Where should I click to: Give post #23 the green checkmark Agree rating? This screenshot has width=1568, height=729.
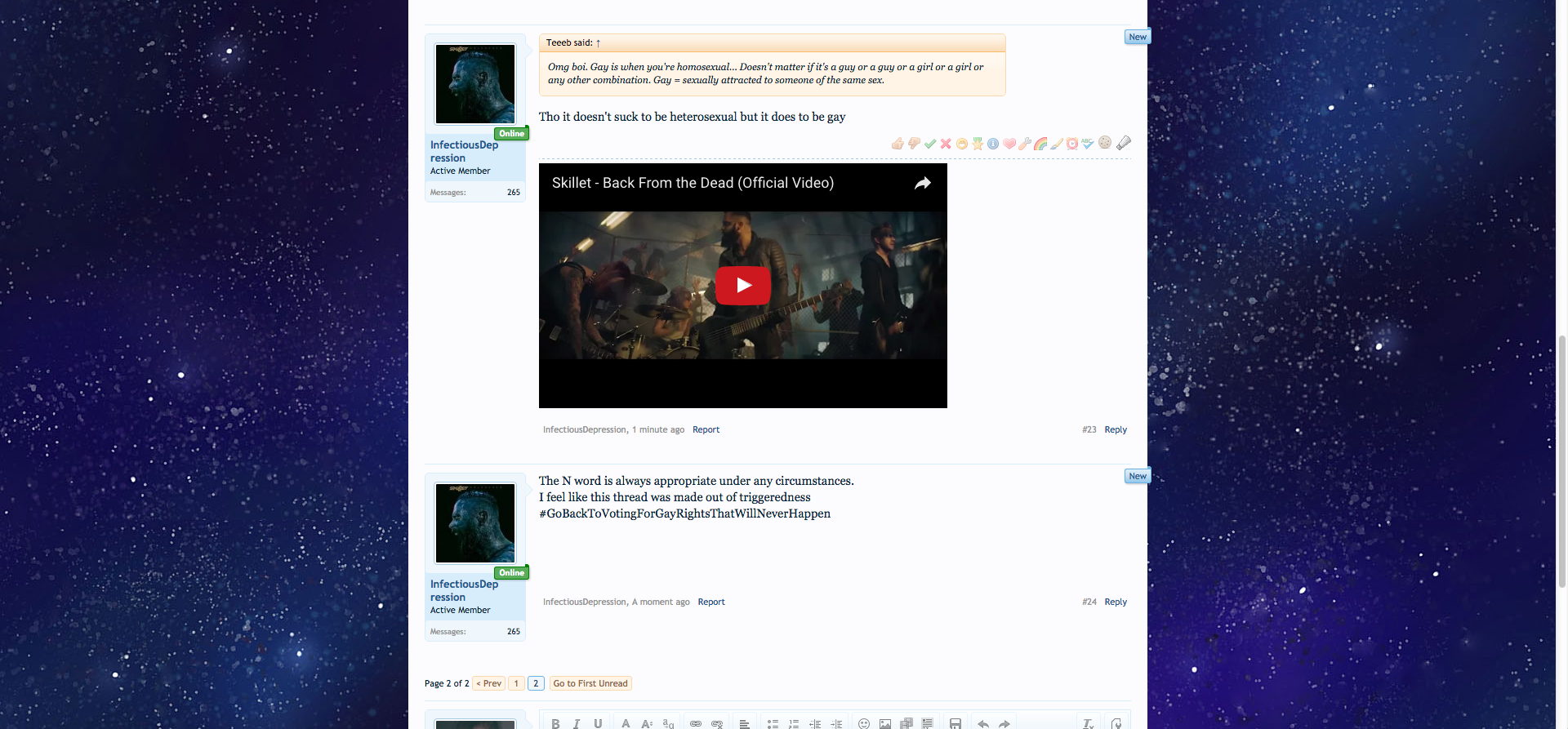[x=930, y=144]
